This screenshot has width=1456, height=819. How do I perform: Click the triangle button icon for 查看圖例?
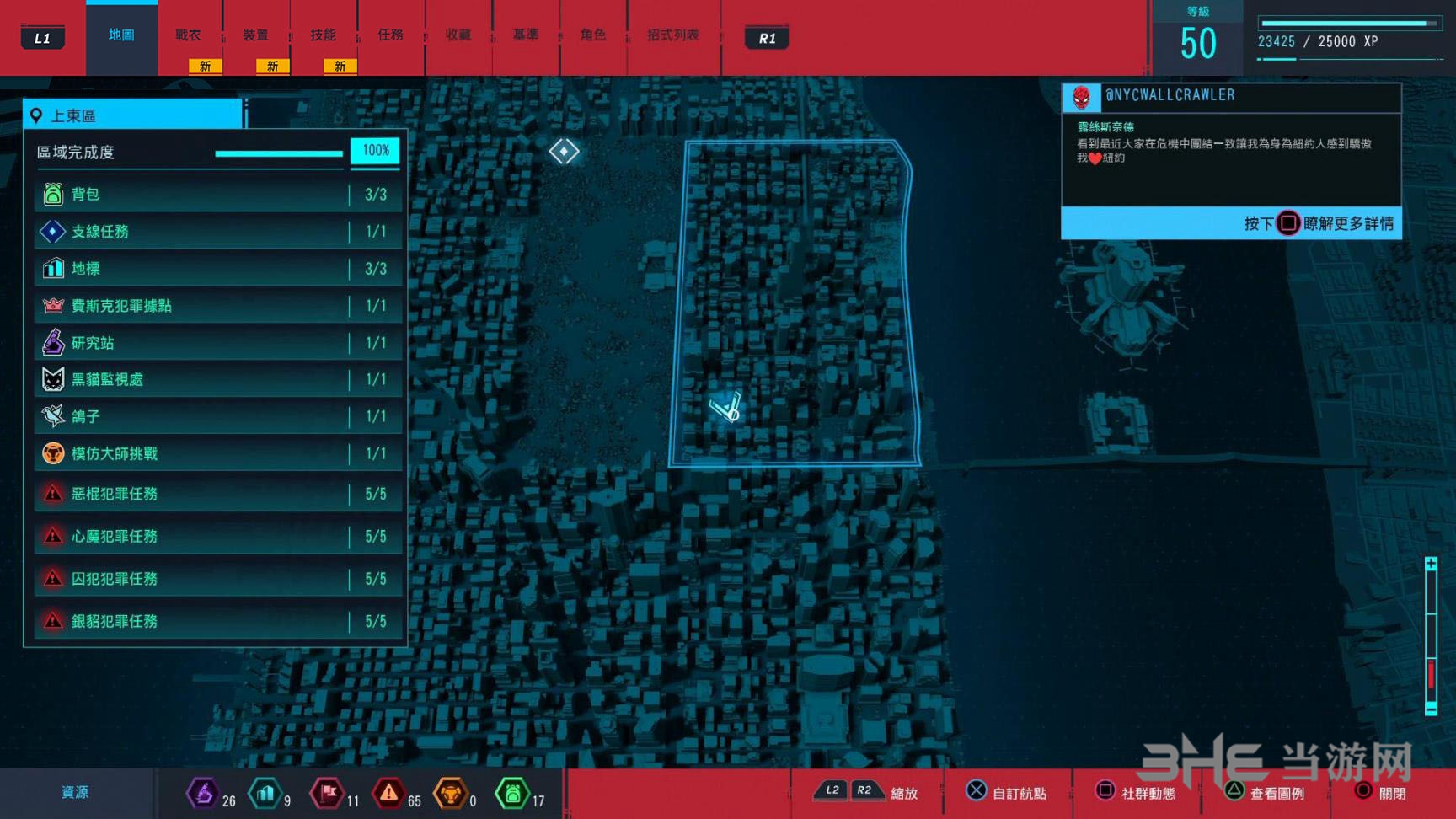[x=1234, y=790]
